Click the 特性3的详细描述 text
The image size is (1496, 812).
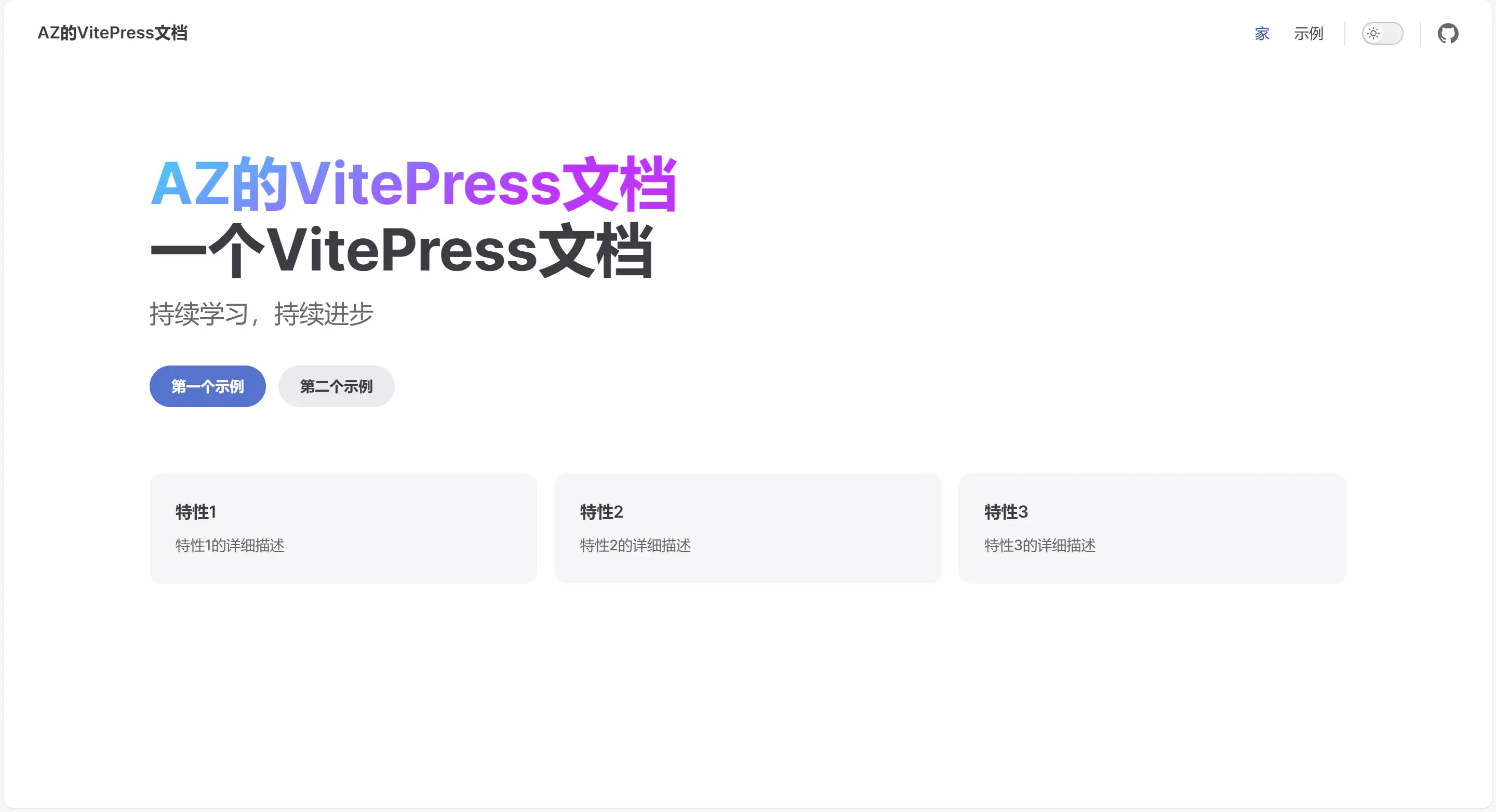pos(1040,545)
